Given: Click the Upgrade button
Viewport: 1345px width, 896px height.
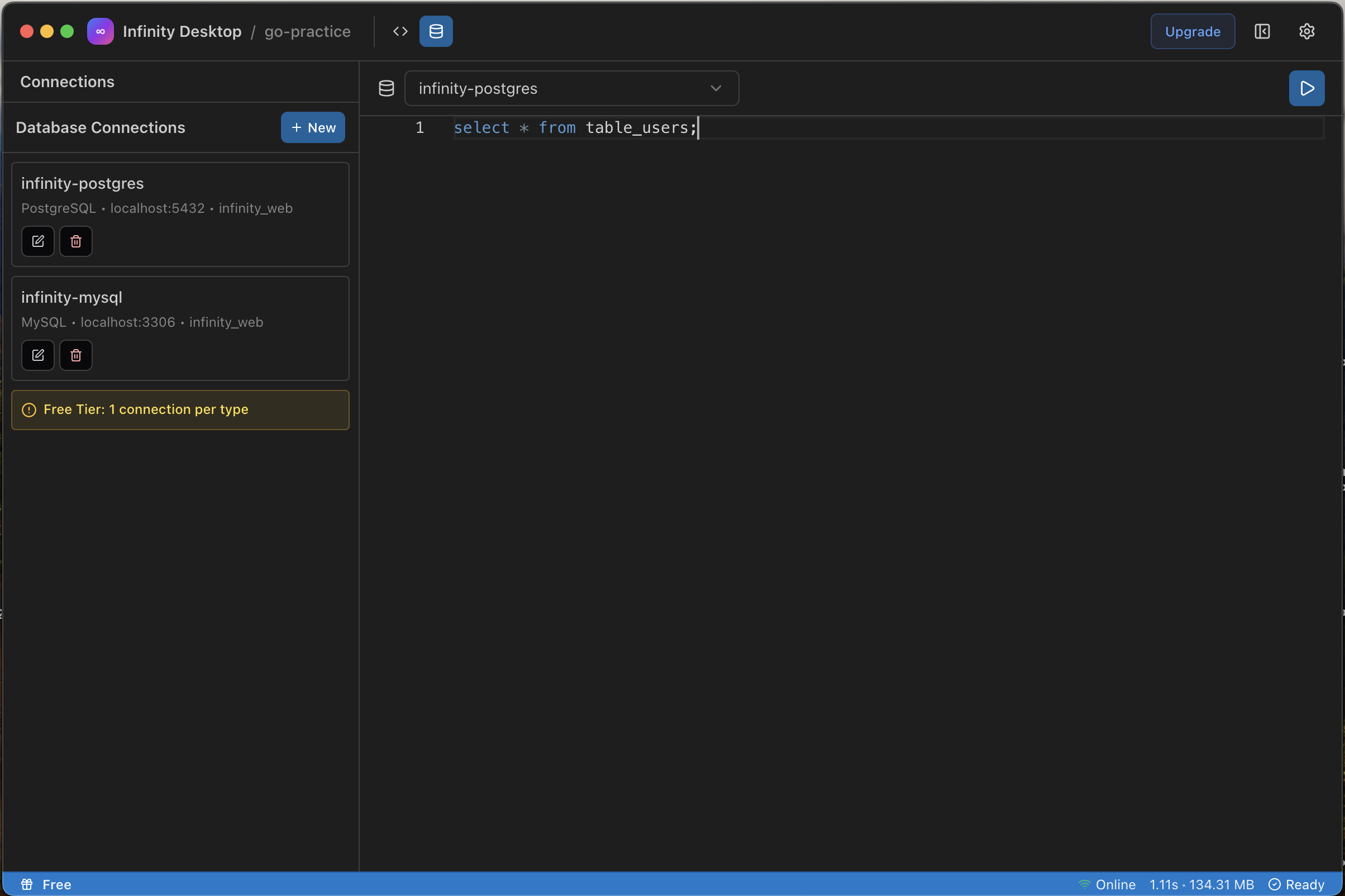Looking at the screenshot, I should click(x=1193, y=31).
